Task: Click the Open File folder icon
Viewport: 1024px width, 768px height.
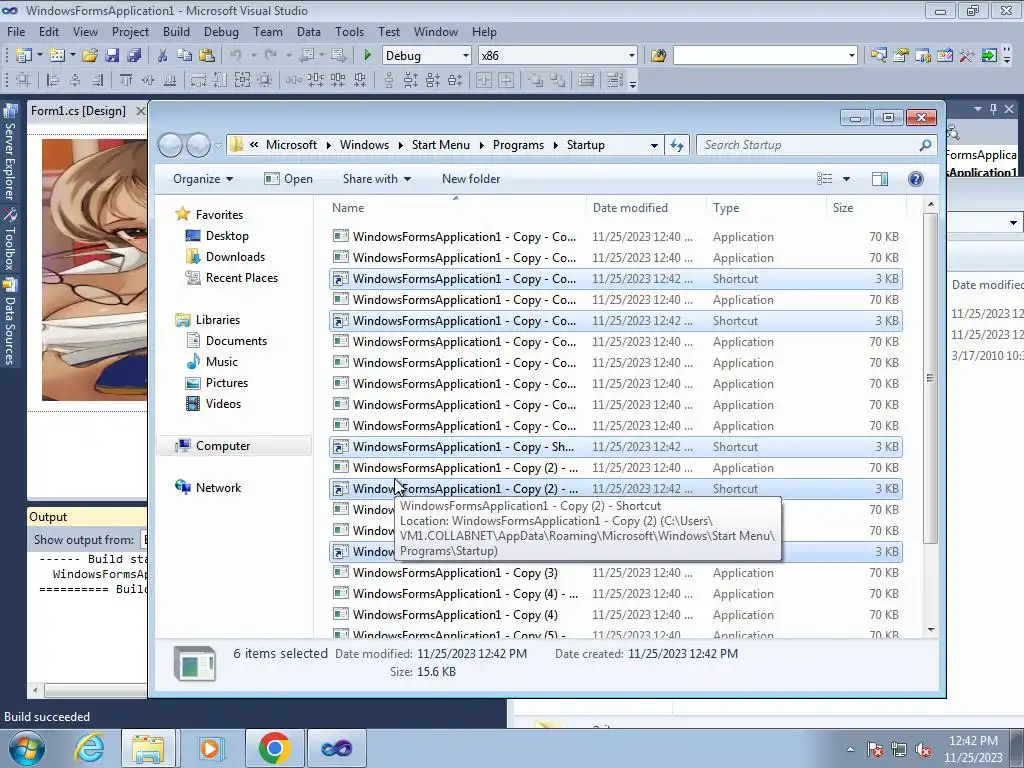Action: coord(90,56)
